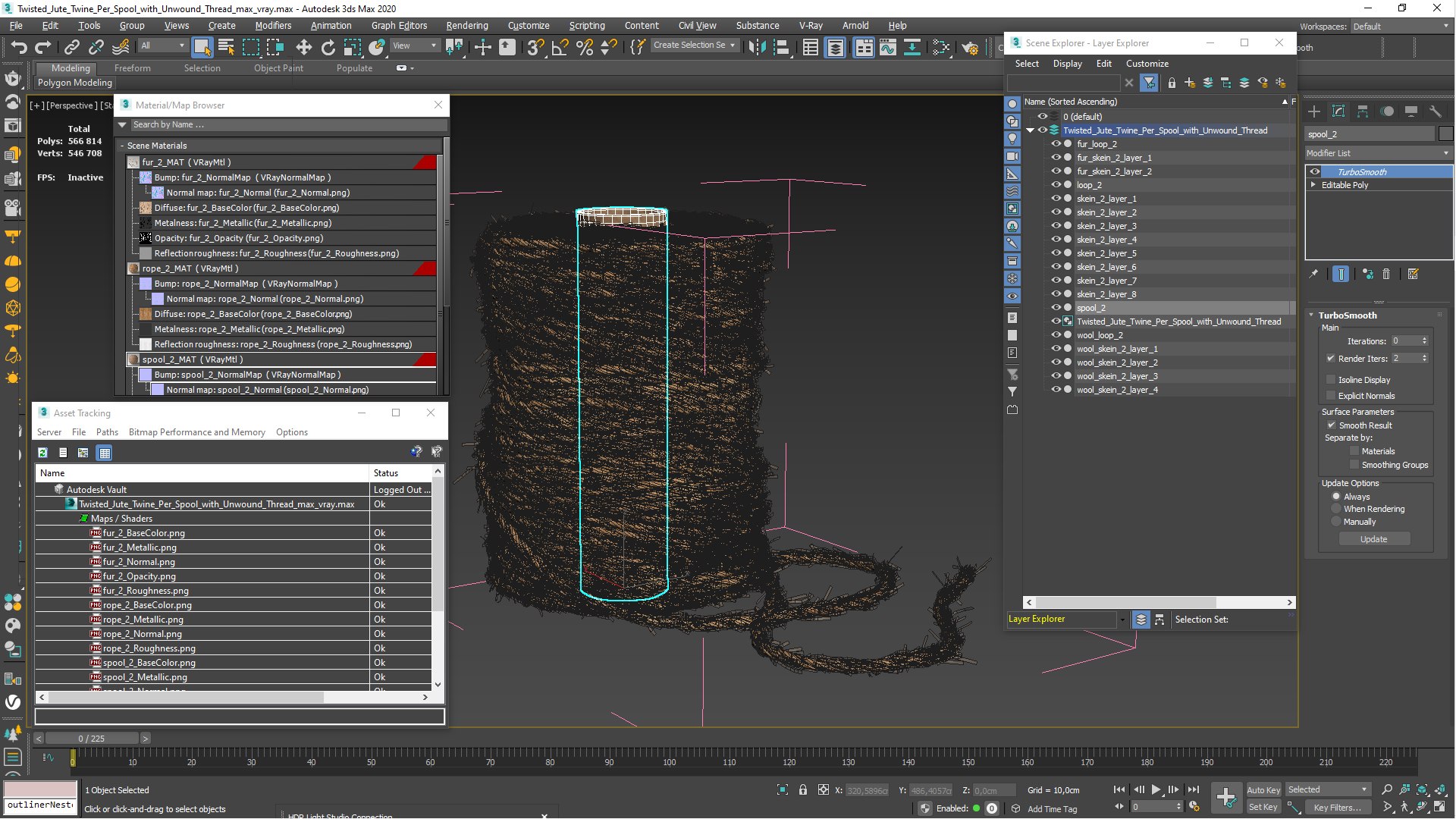Toggle visibility of skein_2_layer_4
The image size is (1456, 819).
tap(1056, 240)
